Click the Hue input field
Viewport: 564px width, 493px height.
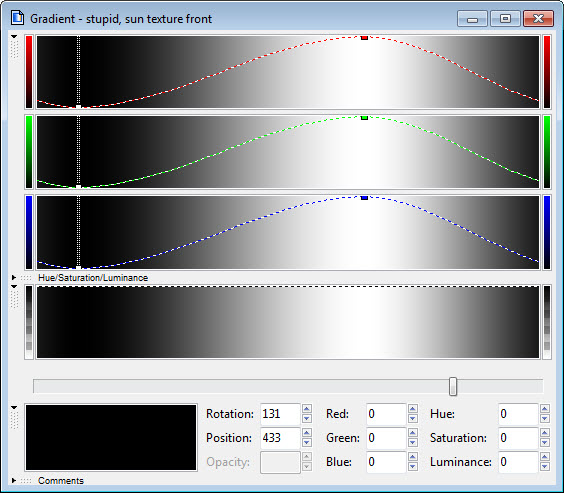(518, 414)
